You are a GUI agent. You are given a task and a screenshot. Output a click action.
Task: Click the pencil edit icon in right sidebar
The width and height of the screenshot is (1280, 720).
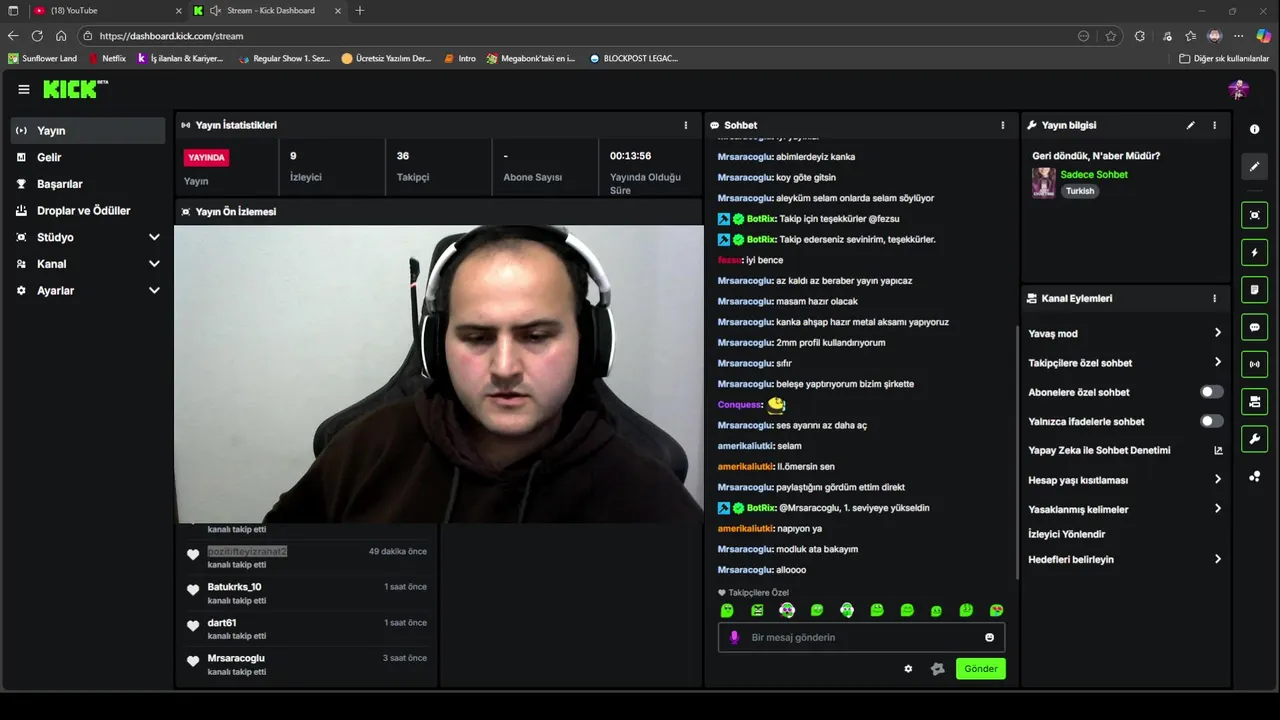tap(1254, 166)
